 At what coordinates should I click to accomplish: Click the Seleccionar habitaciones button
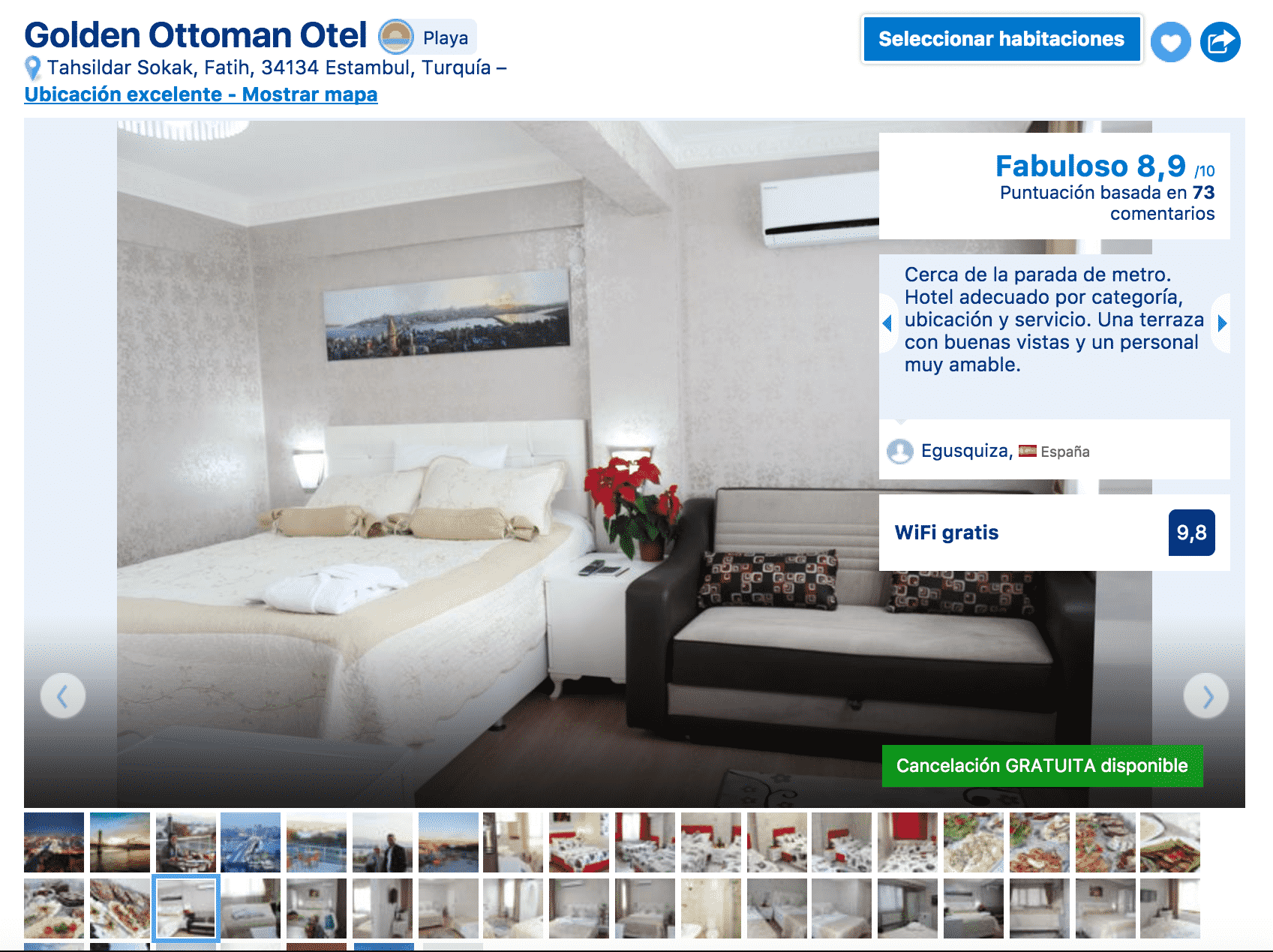click(x=1001, y=39)
